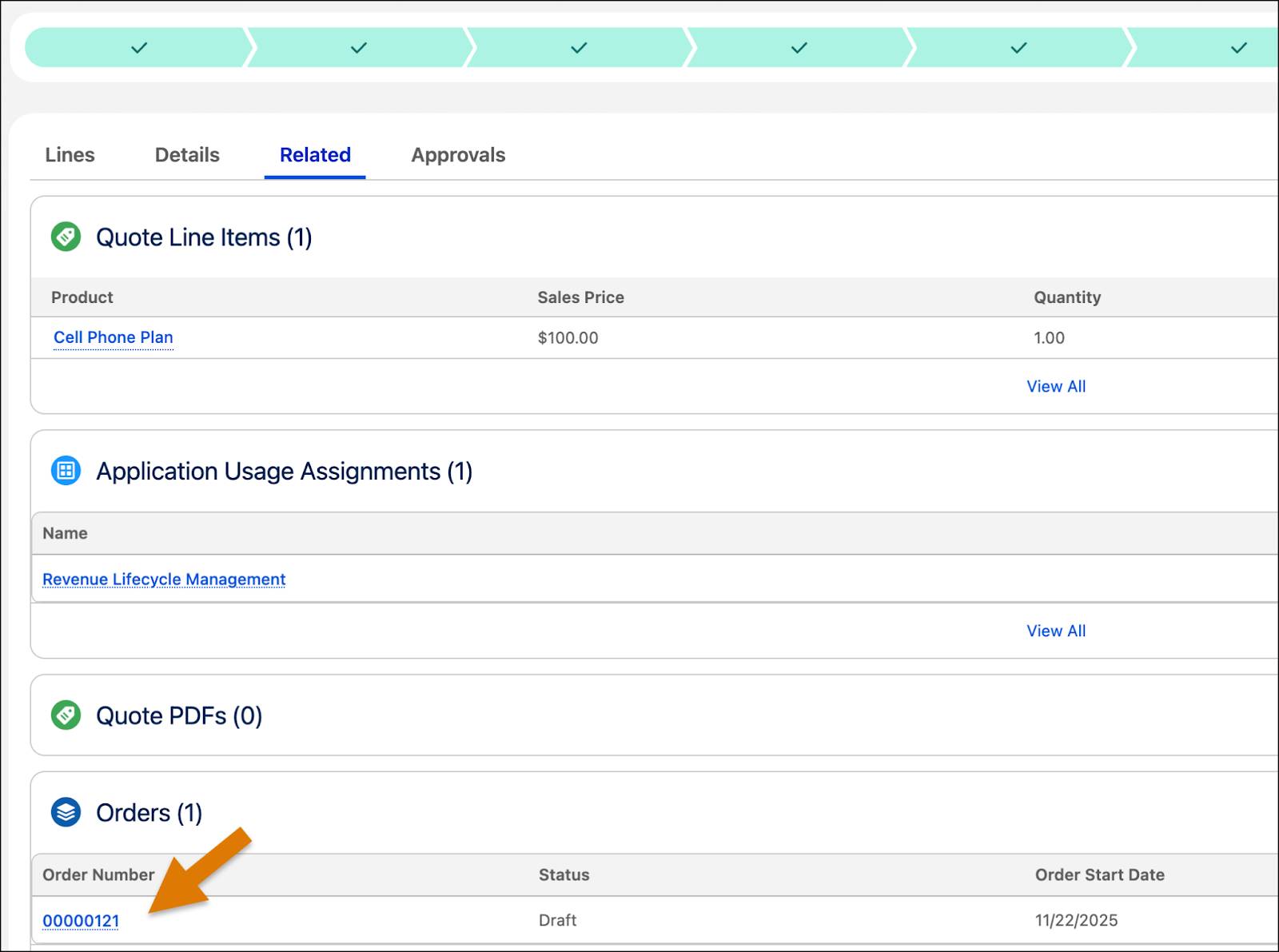Click the $100.00 sales price cell

pos(568,338)
